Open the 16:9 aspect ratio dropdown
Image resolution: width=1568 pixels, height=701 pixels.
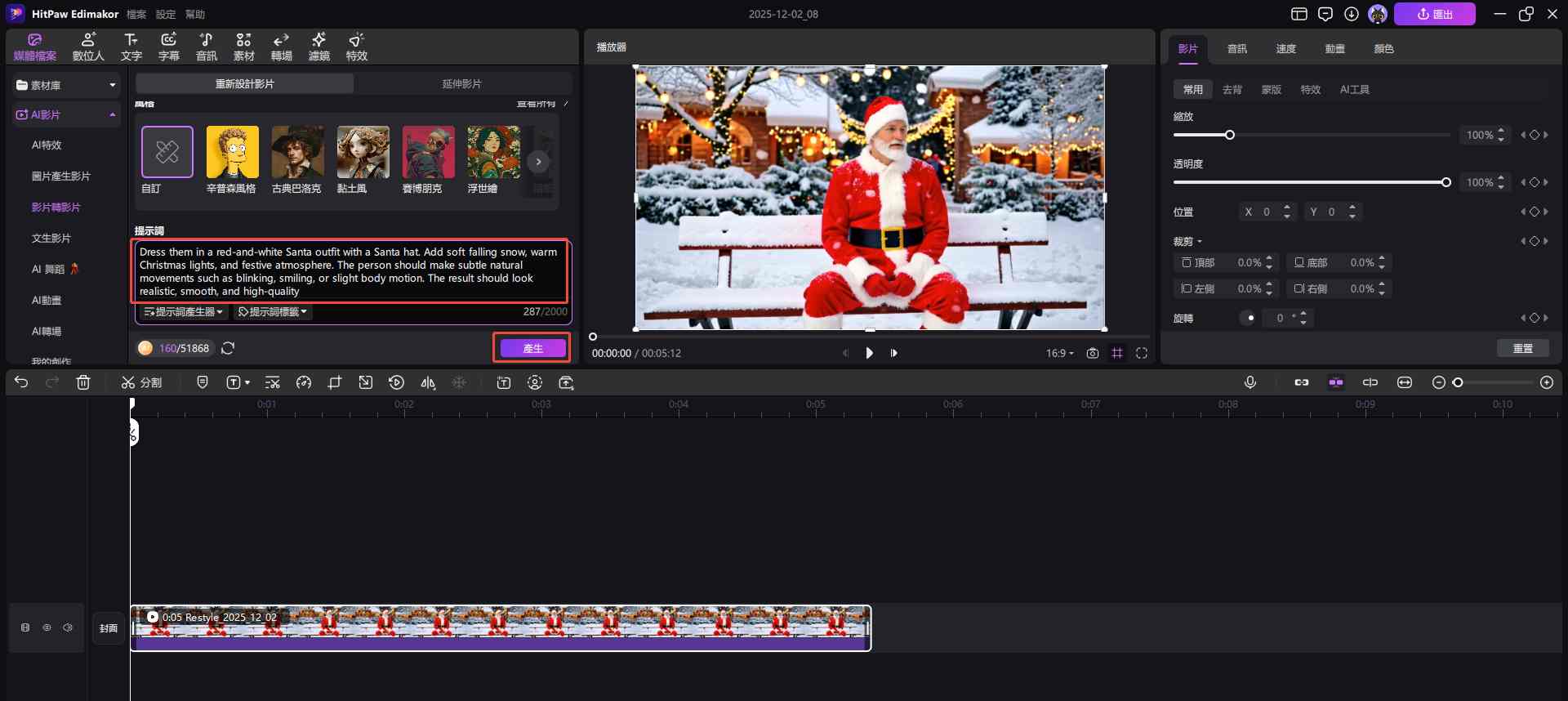(x=1059, y=353)
